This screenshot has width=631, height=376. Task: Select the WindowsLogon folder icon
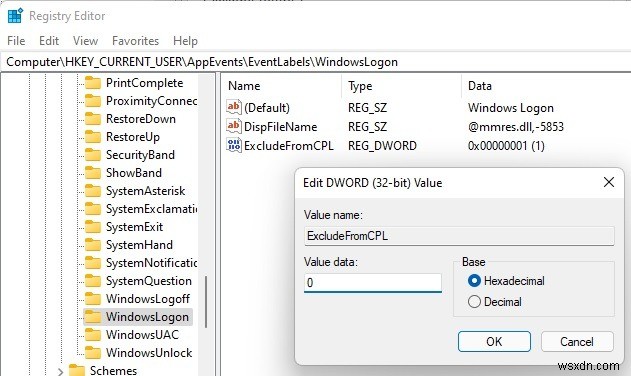[93, 317]
